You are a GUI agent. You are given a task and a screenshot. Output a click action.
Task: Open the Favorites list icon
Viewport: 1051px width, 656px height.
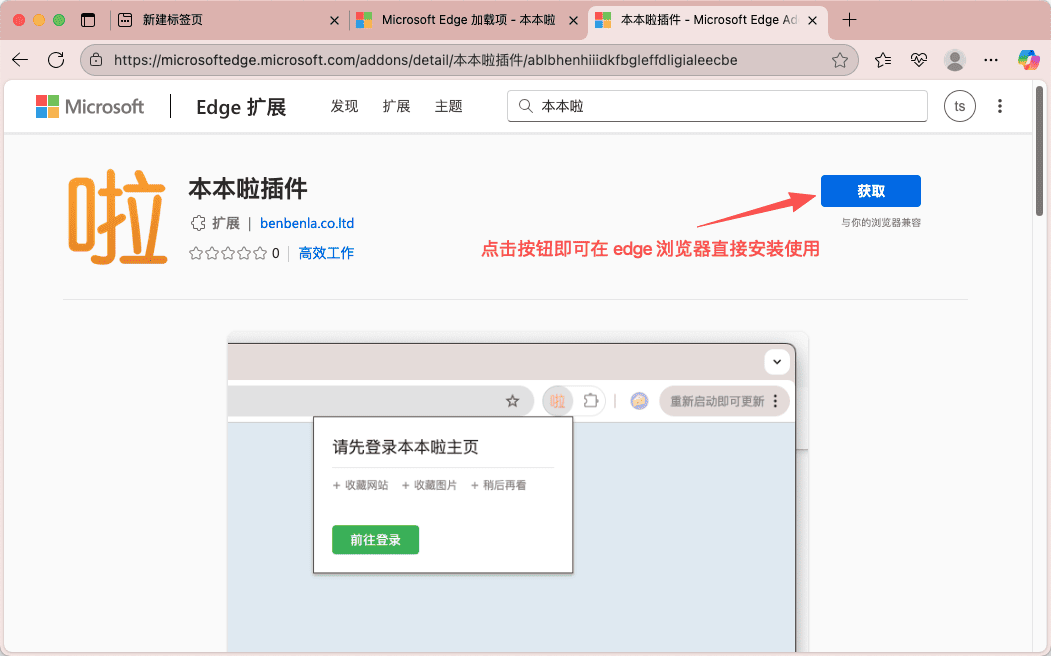coord(883,60)
